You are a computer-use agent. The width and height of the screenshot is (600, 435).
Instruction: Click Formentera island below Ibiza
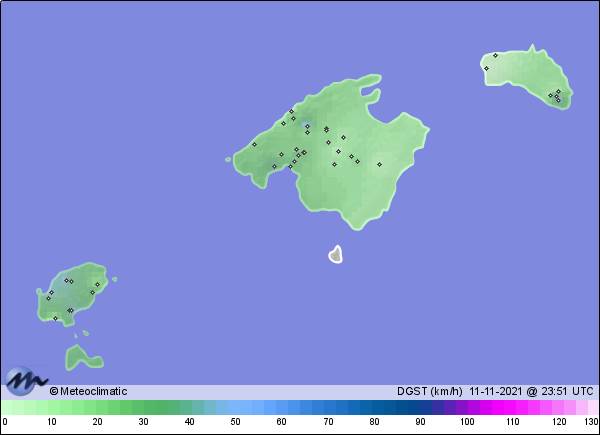tap(83, 358)
